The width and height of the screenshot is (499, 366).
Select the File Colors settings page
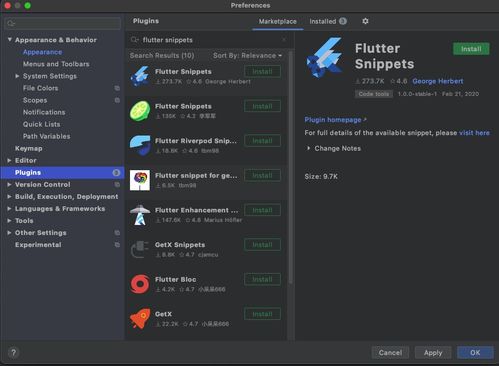(x=40, y=88)
